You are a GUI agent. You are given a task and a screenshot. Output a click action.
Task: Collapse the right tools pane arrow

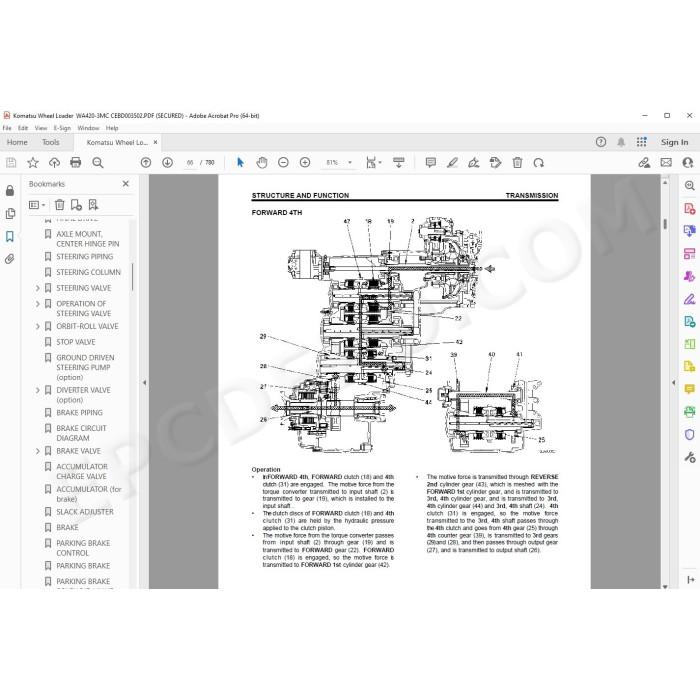coord(674,383)
